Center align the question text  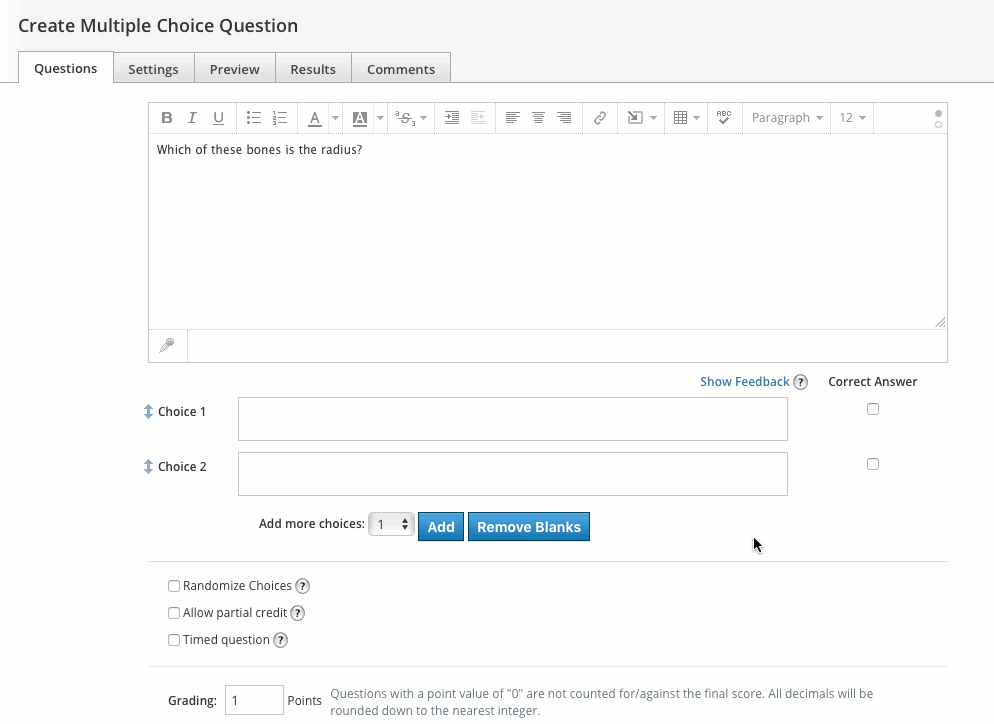[538, 118]
